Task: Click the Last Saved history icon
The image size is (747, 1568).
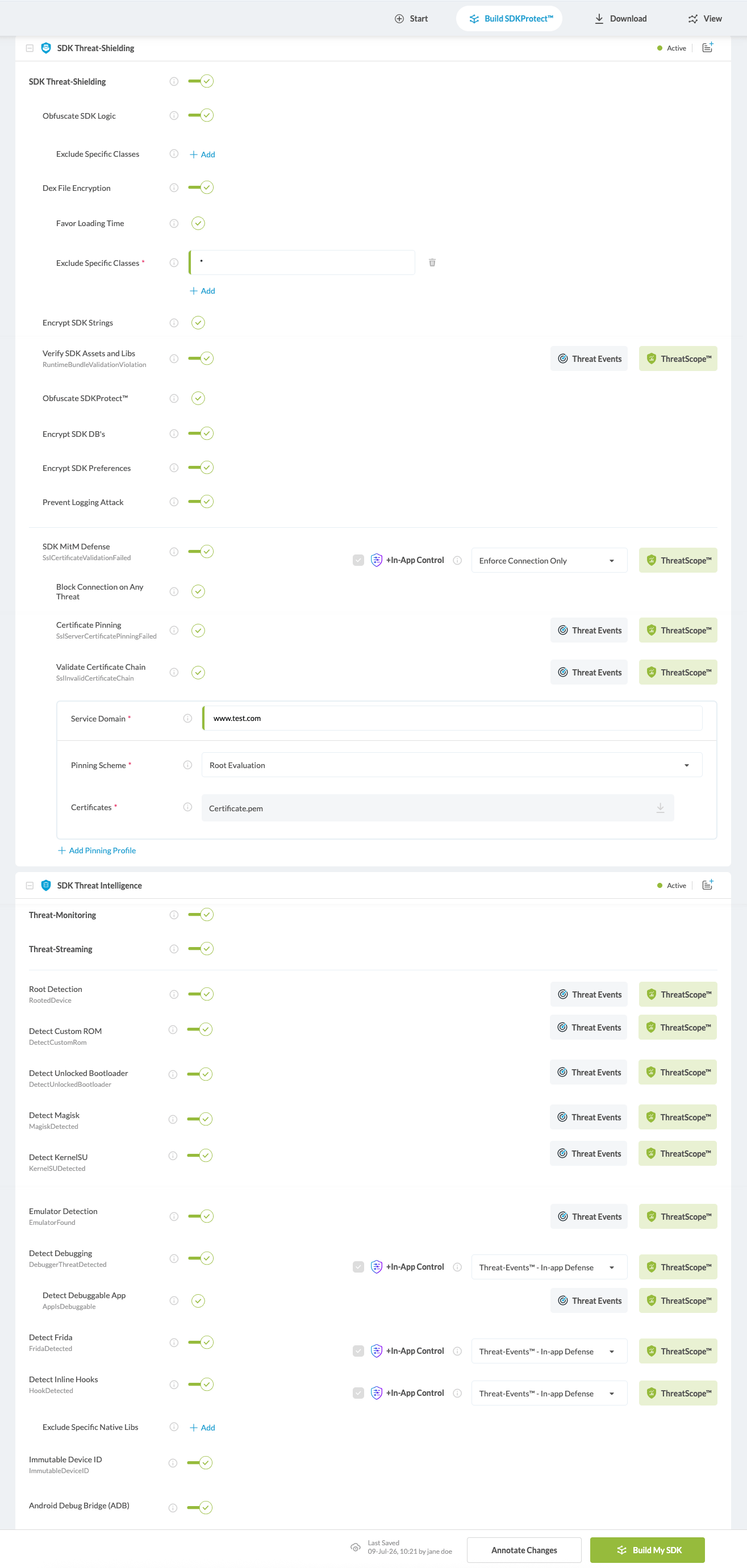Action: 356,1548
